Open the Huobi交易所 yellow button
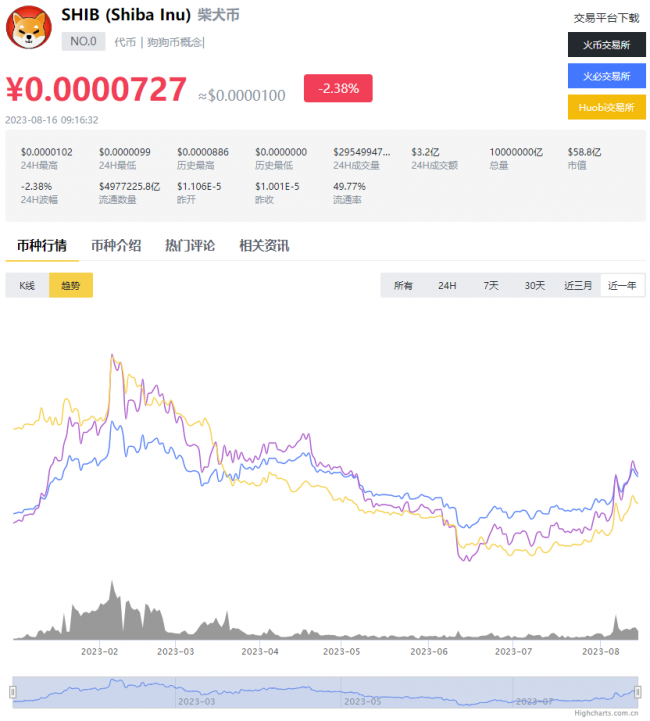Viewport: 650px width, 721px height. pyautogui.click(x=606, y=107)
